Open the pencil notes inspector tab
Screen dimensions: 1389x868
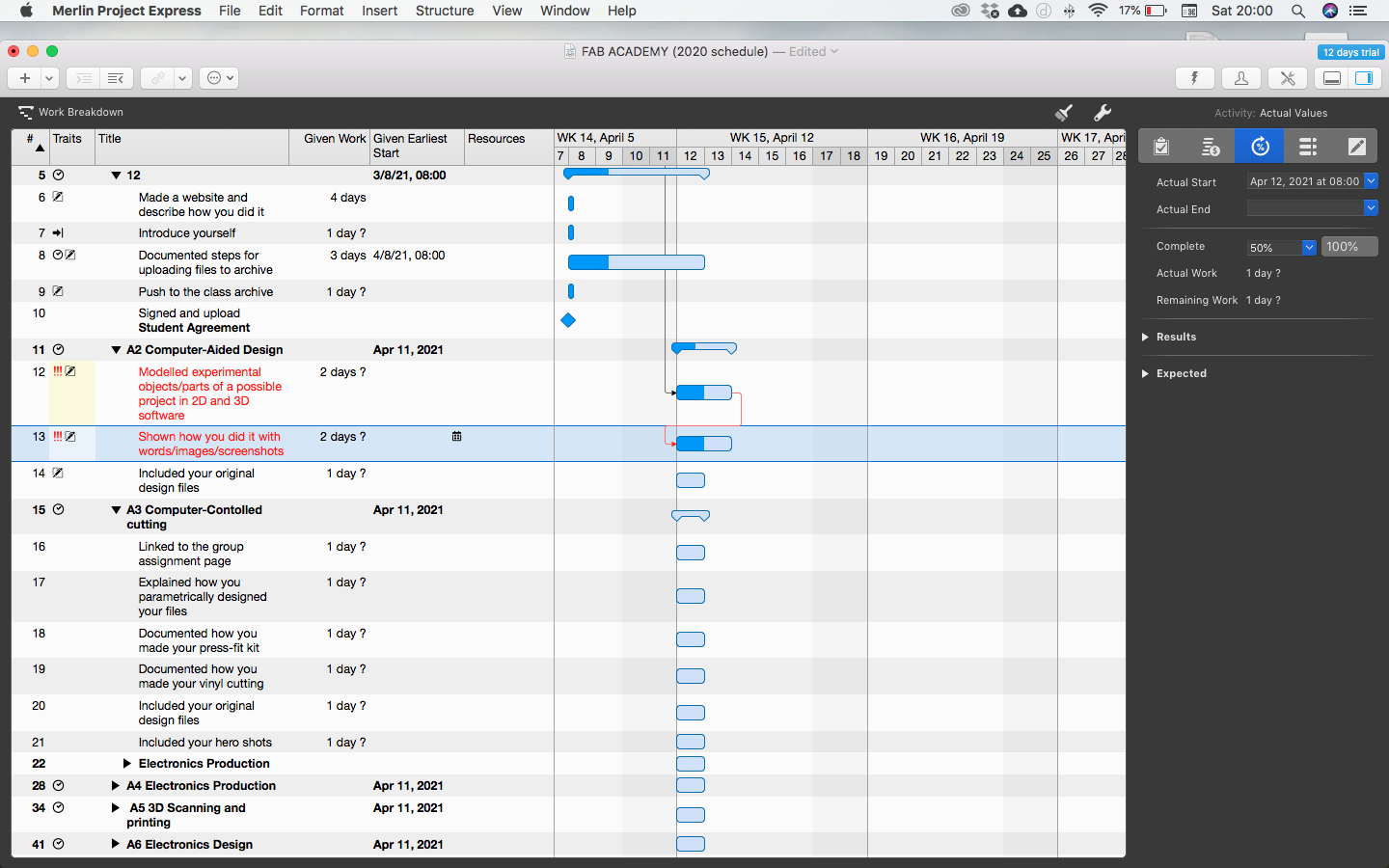coord(1356,147)
